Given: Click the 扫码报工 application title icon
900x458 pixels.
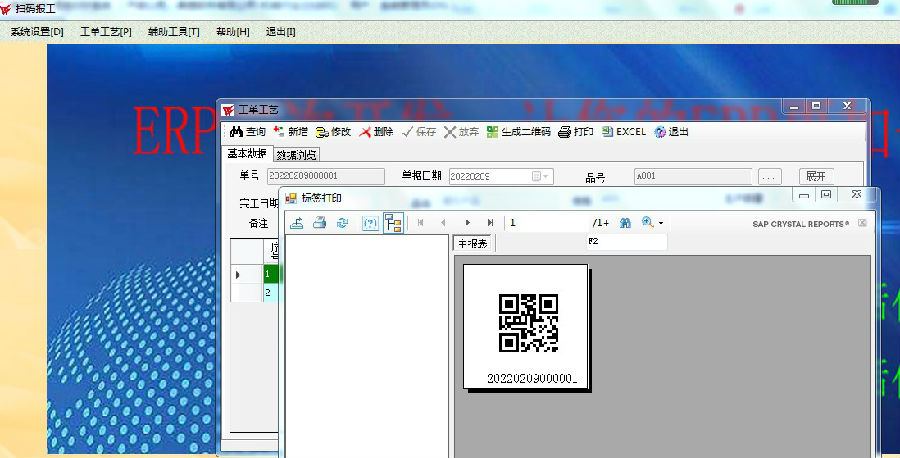Looking at the screenshot, I should point(6,9).
